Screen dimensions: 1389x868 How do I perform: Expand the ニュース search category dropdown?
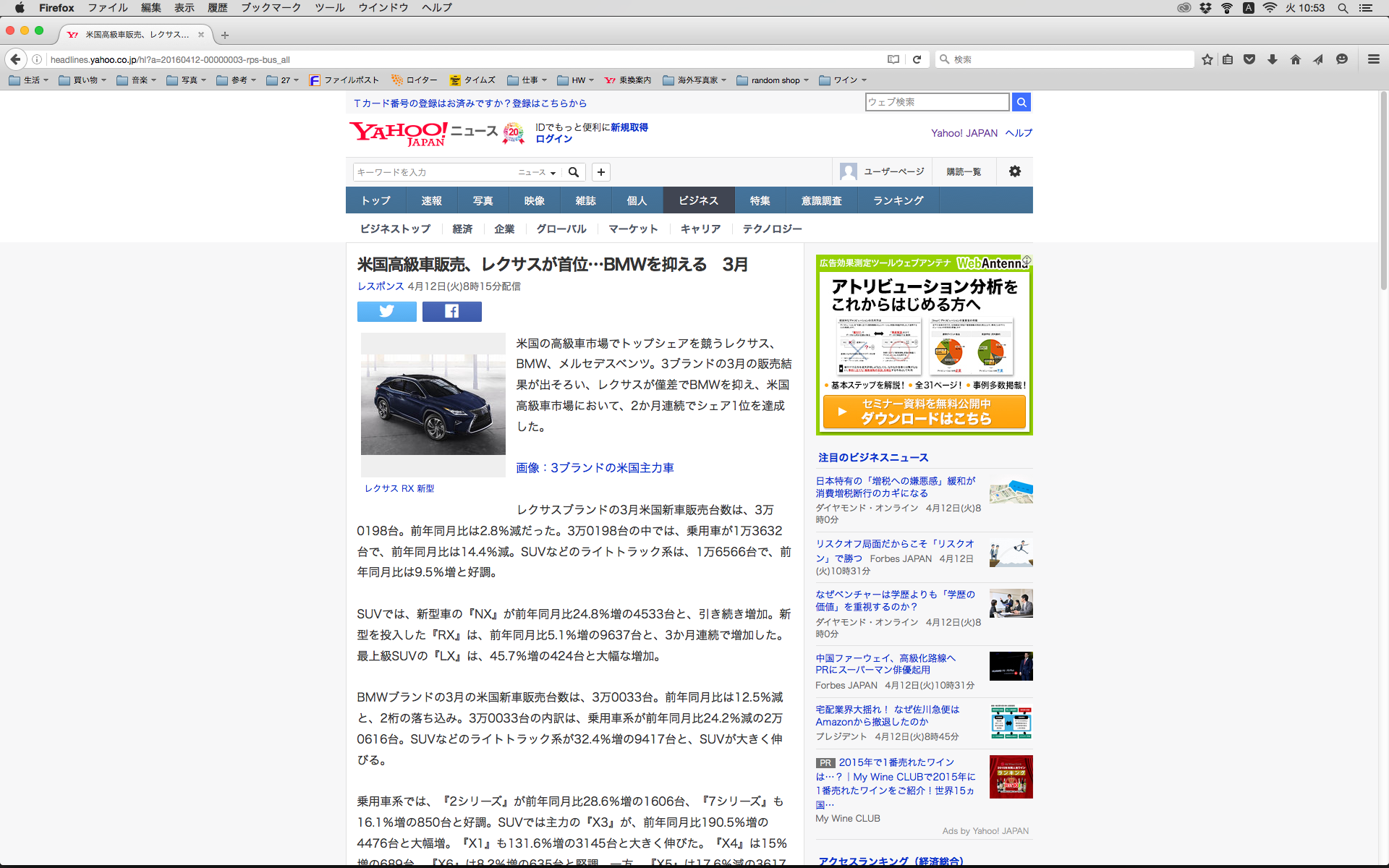537,172
